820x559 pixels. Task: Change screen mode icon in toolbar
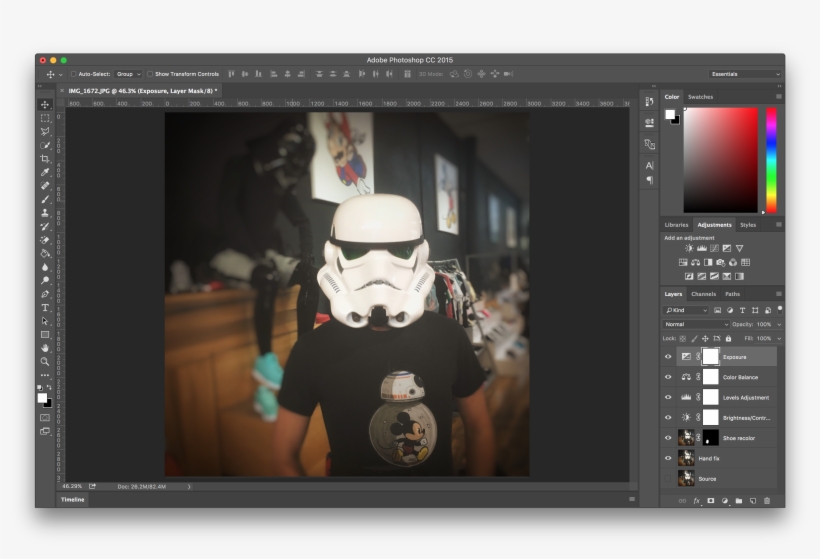point(45,431)
